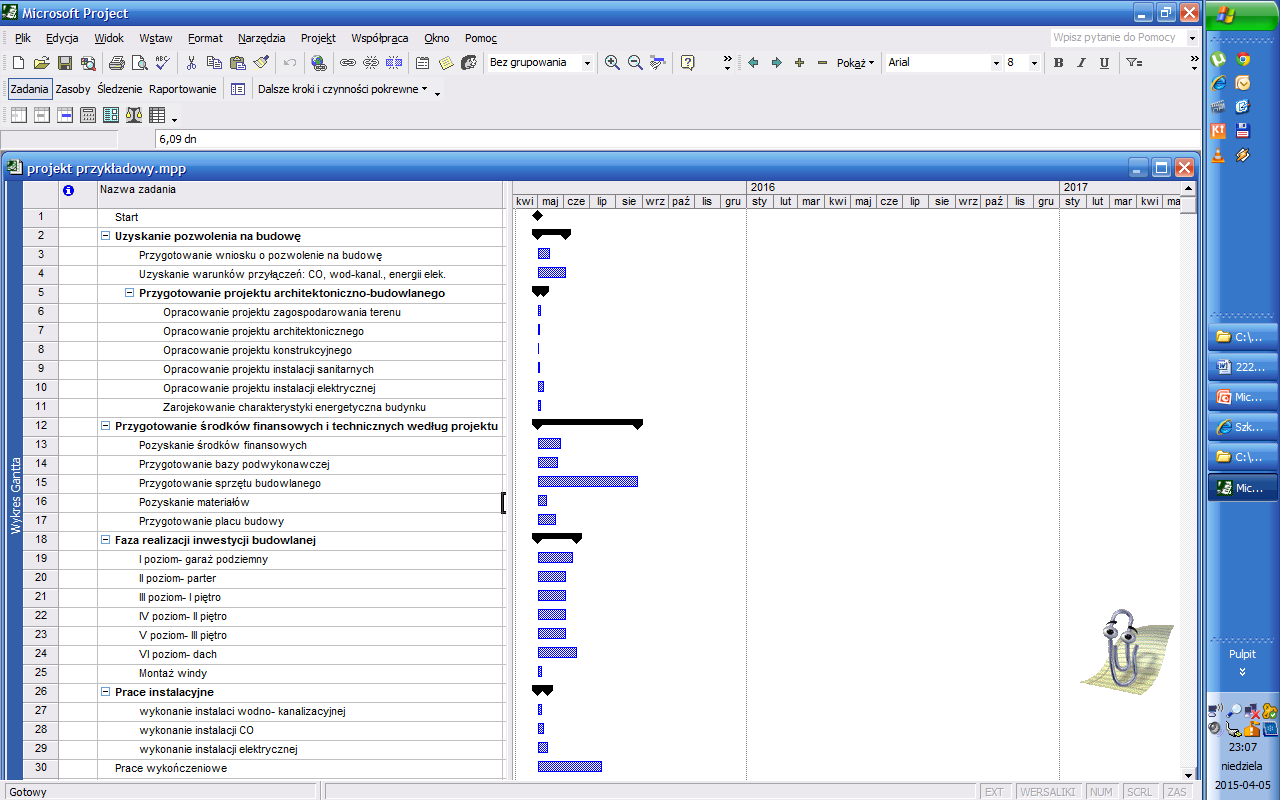Open Google Chrome from the quick launch
The image size is (1280, 800).
tap(1243, 59)
